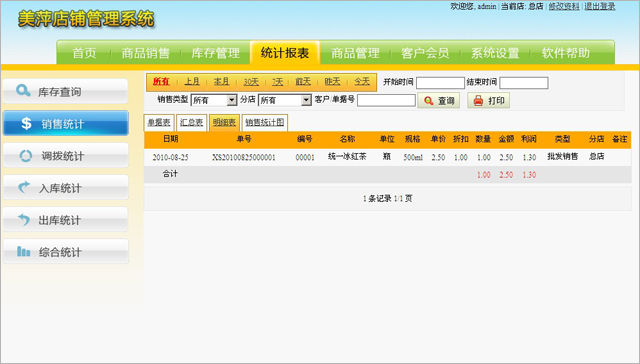
Task: Open 综合统计 with the bar chart icon
Action: 65,251
